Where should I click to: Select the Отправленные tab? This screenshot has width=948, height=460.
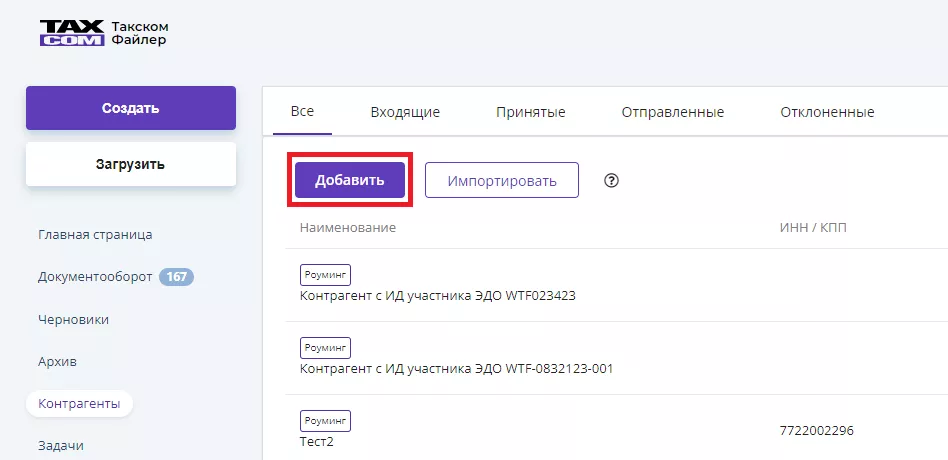click(x=672, y=112)
